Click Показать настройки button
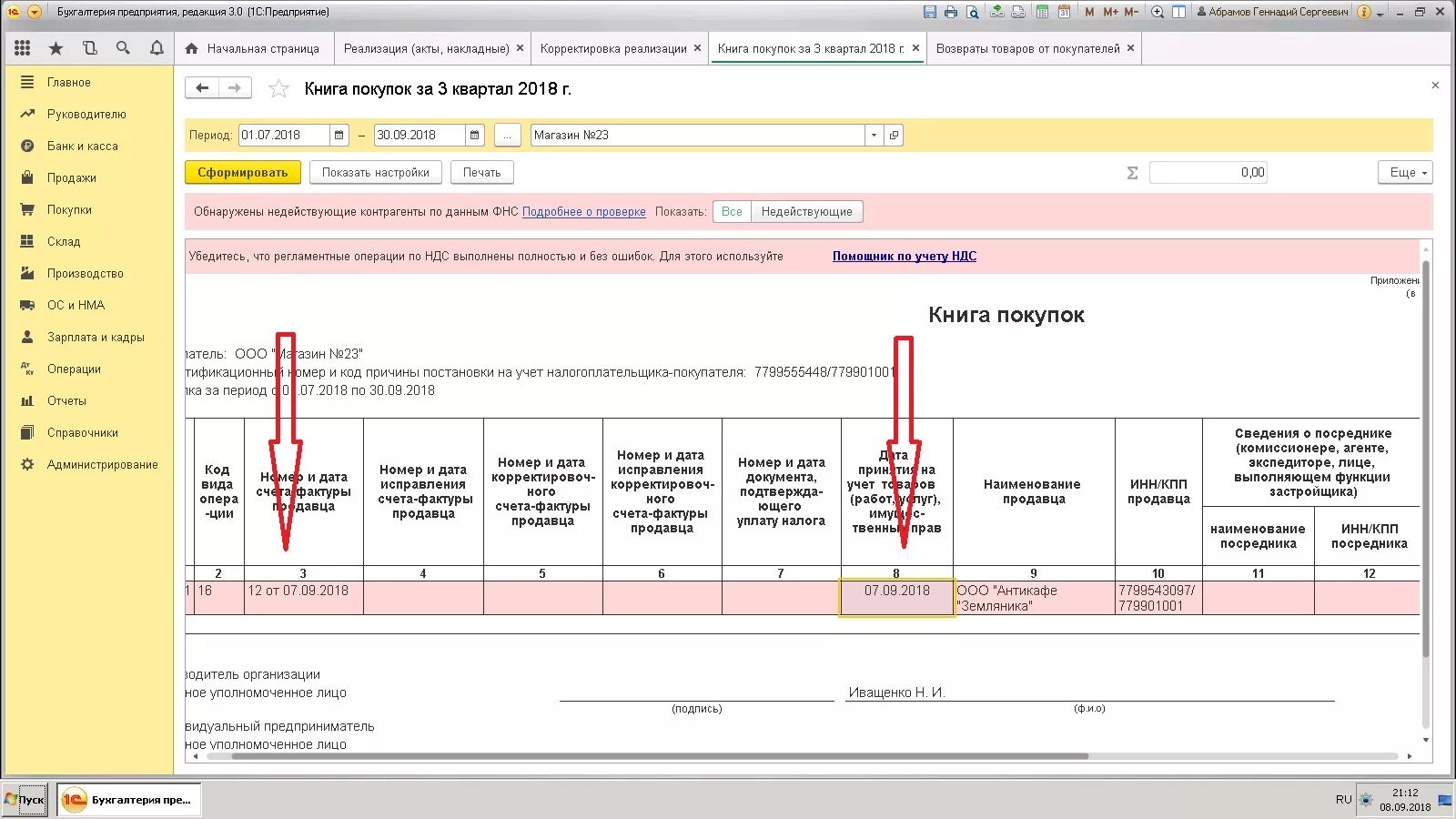The height and width of the screenshot is (819, 1456). click(375, 172)
